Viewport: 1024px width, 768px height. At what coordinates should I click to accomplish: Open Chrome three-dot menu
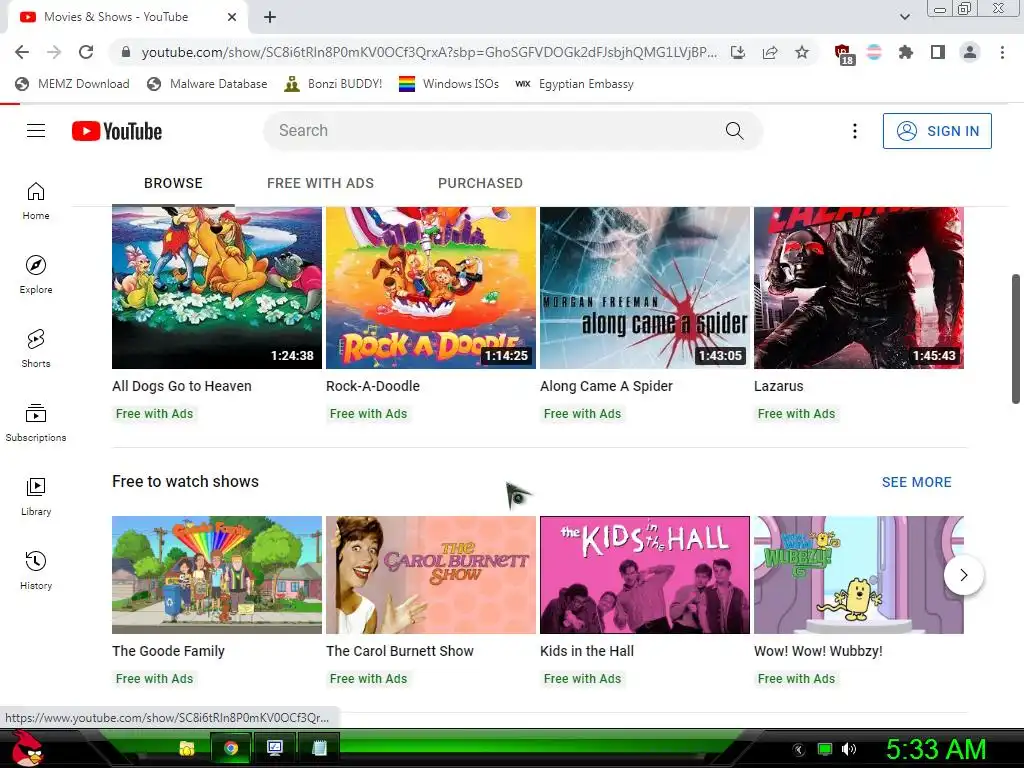point(1002,52)
